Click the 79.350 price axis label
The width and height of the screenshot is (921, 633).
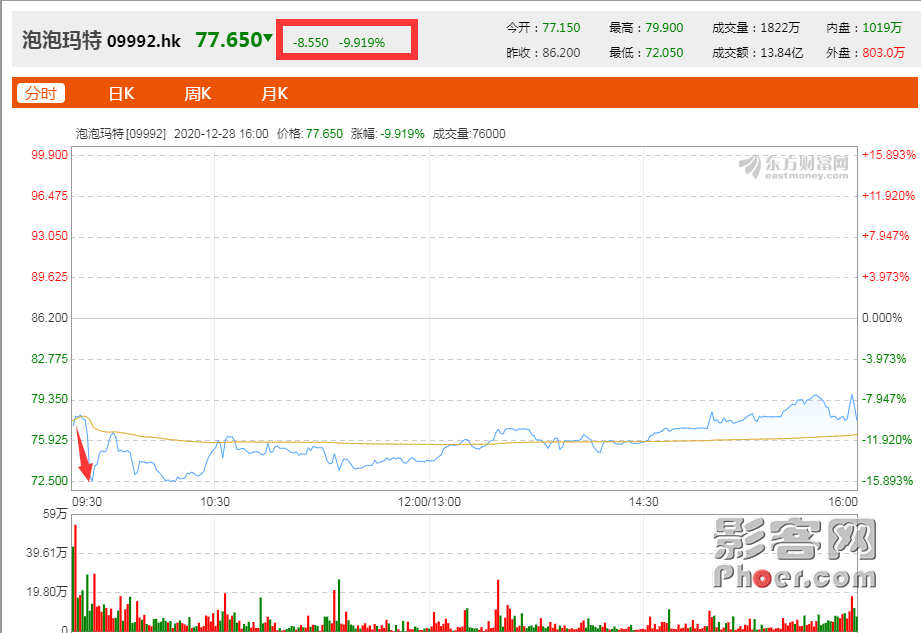tap(49, 399)
